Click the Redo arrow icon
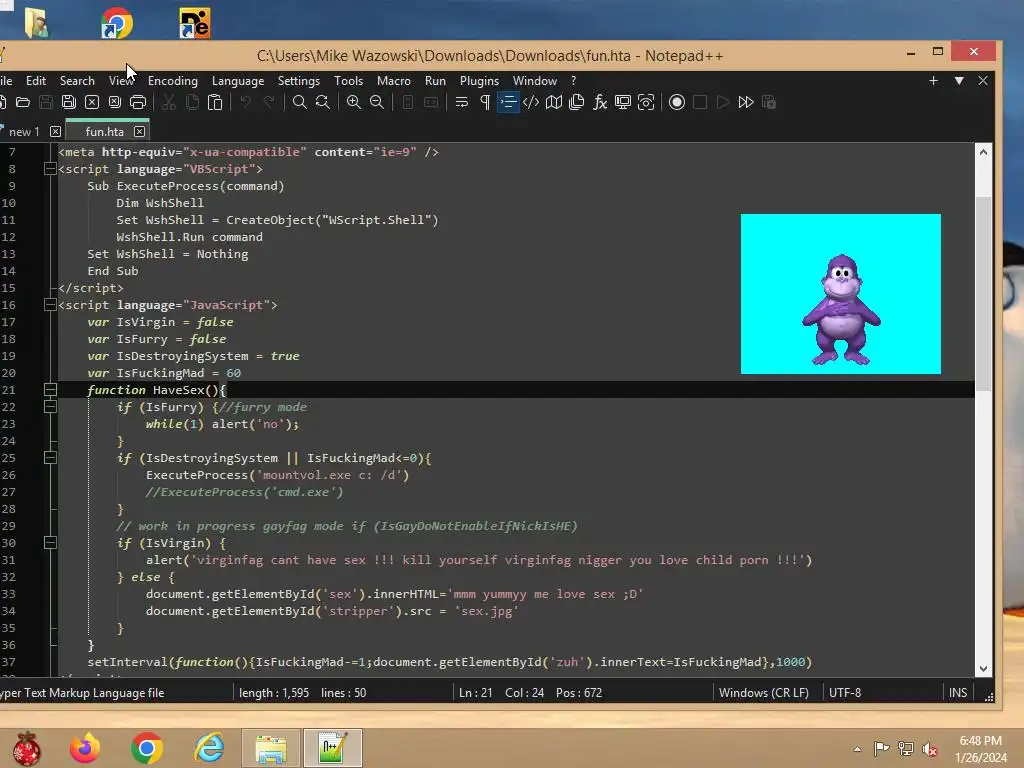 click(x=268, y=103)
